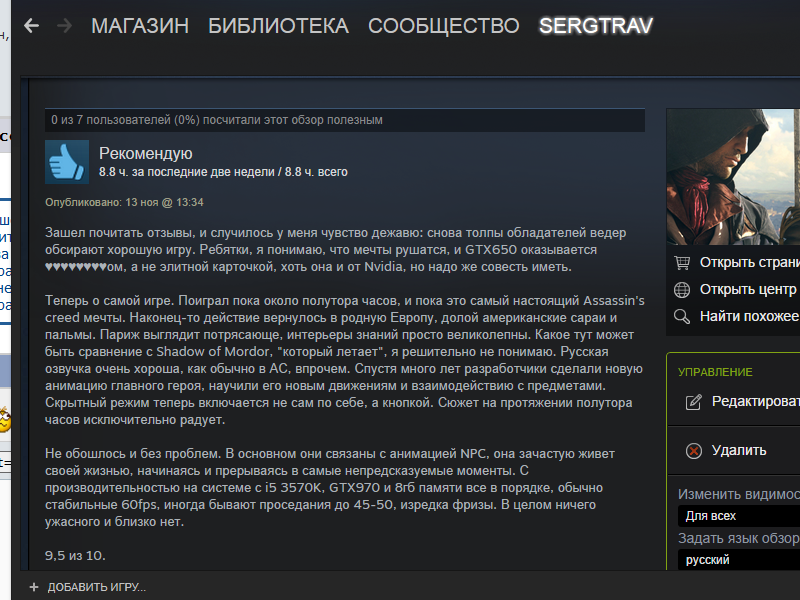This screenshot has width=800, height=600.
Task: Click the 'Открыть центр' link
Action: (x=748, y=289)
